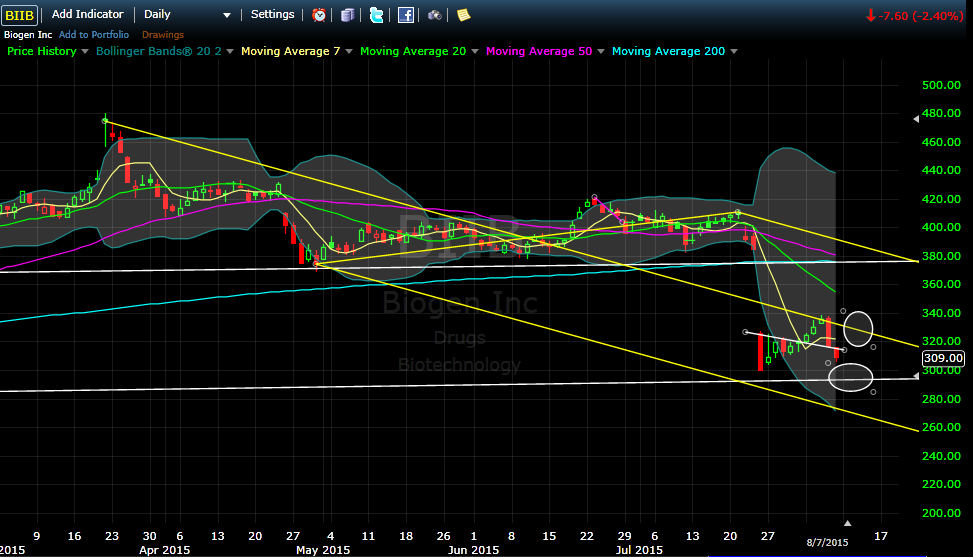973x557 pixels.
Task: Expand Moving Average 200 dropdown arrow
Action: (734, 51)
